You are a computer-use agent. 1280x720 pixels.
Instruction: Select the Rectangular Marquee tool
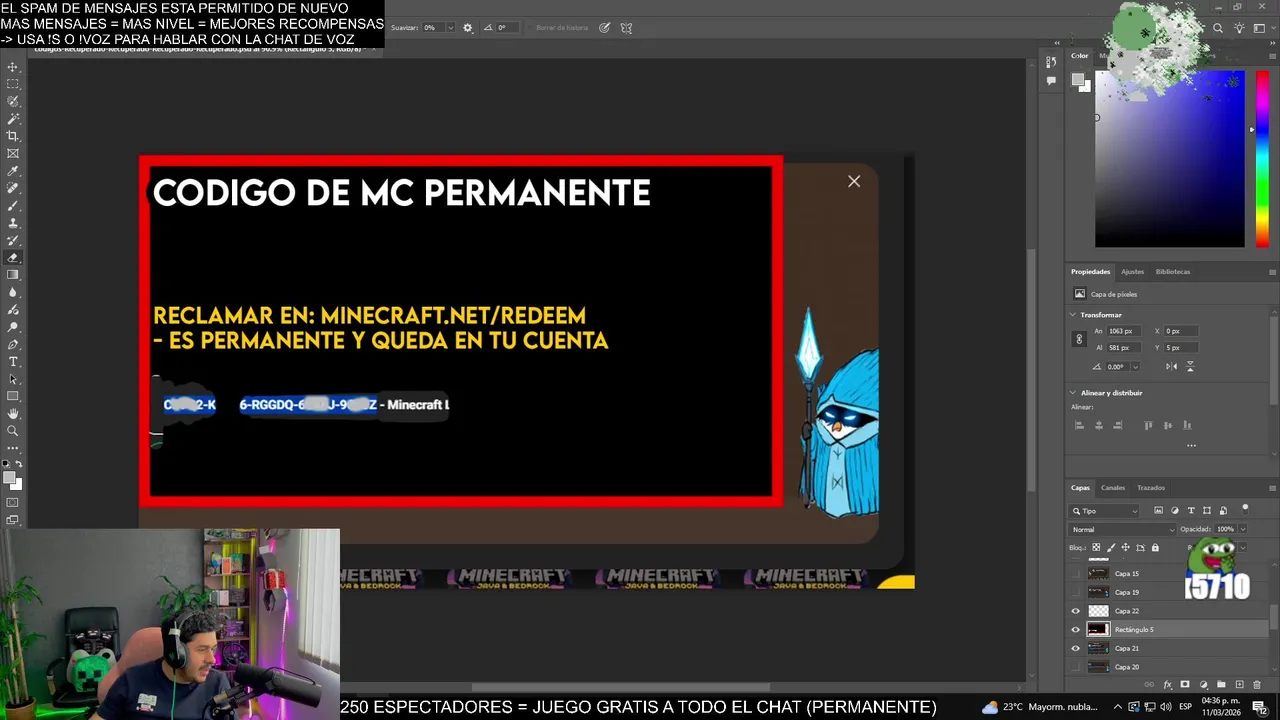coord(13,84)
